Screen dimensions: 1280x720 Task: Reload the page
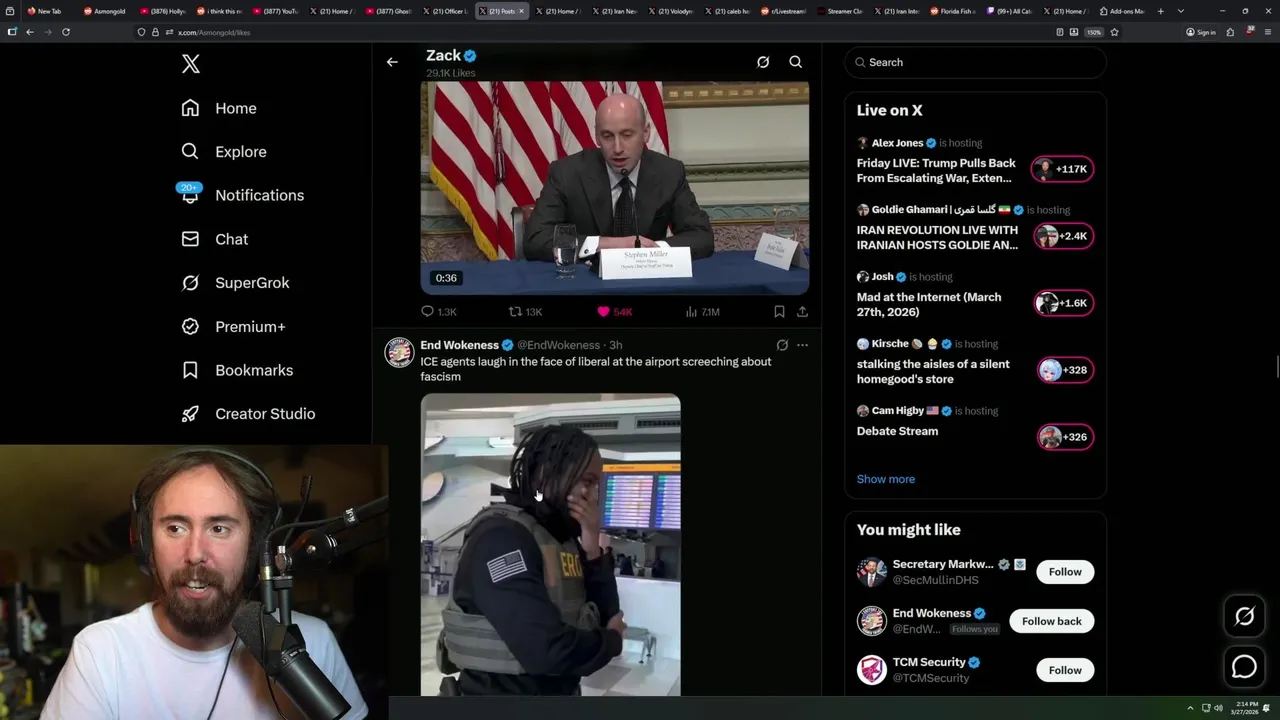click(x=66, y=32)
